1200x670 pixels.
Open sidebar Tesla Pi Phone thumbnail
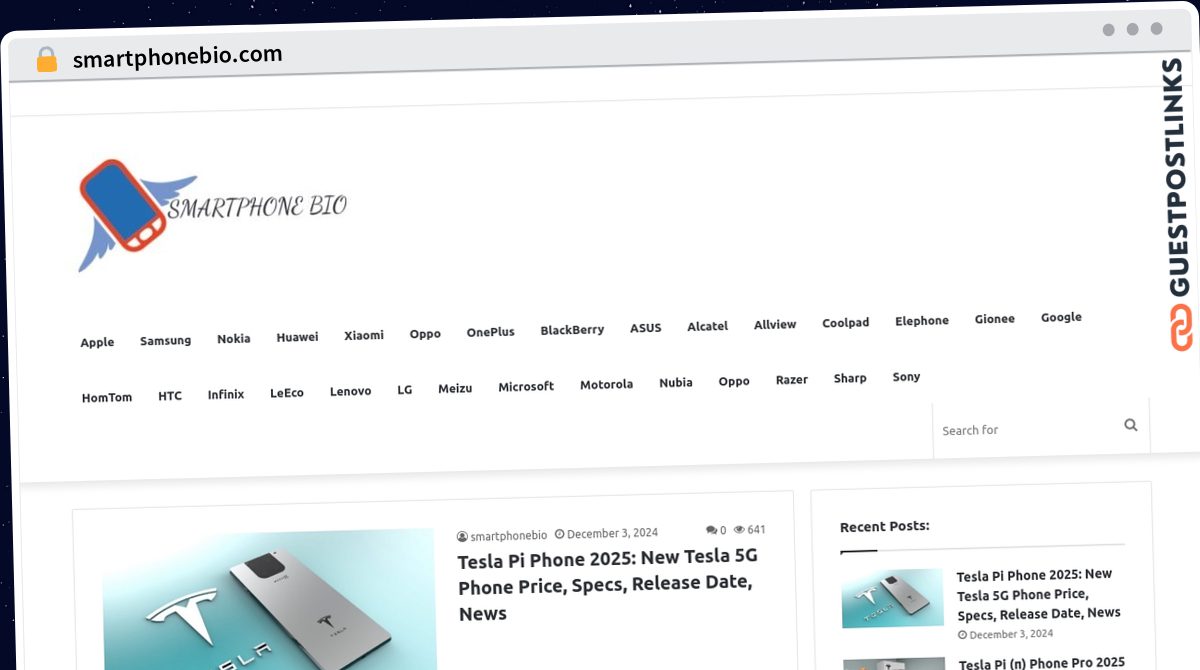point(892,598)
